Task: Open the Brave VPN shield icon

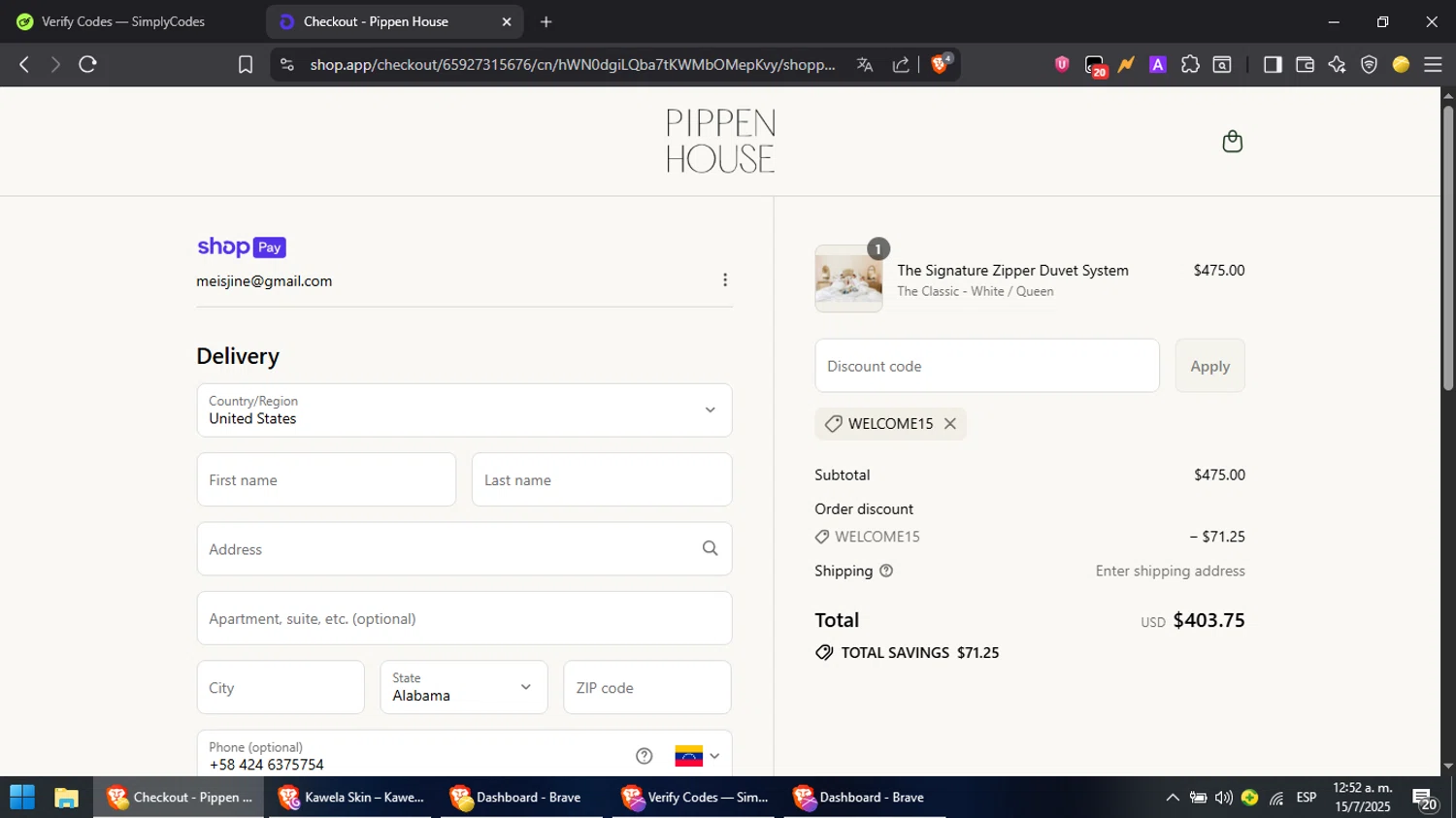Action: tap(1369, 64)
